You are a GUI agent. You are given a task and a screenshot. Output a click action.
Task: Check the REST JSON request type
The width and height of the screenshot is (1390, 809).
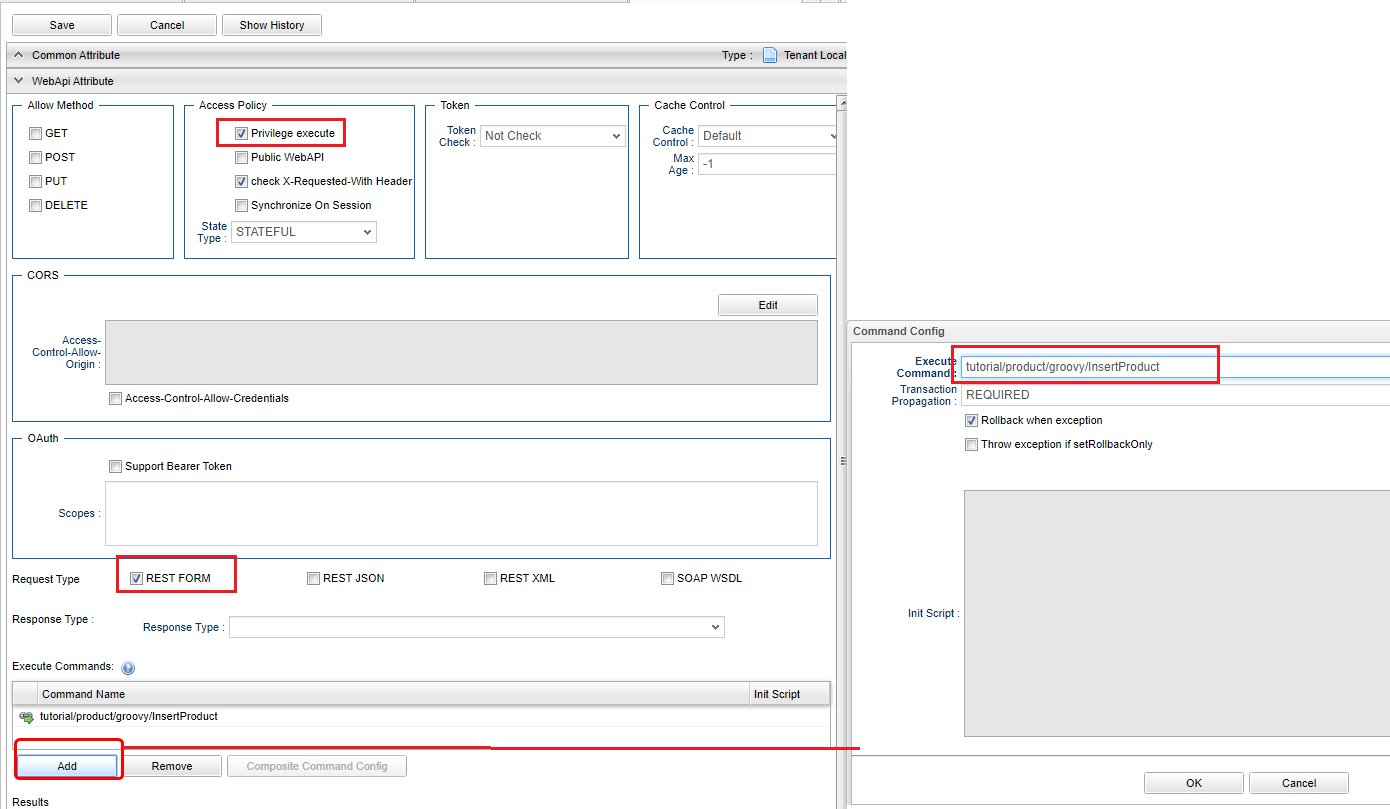314,578
